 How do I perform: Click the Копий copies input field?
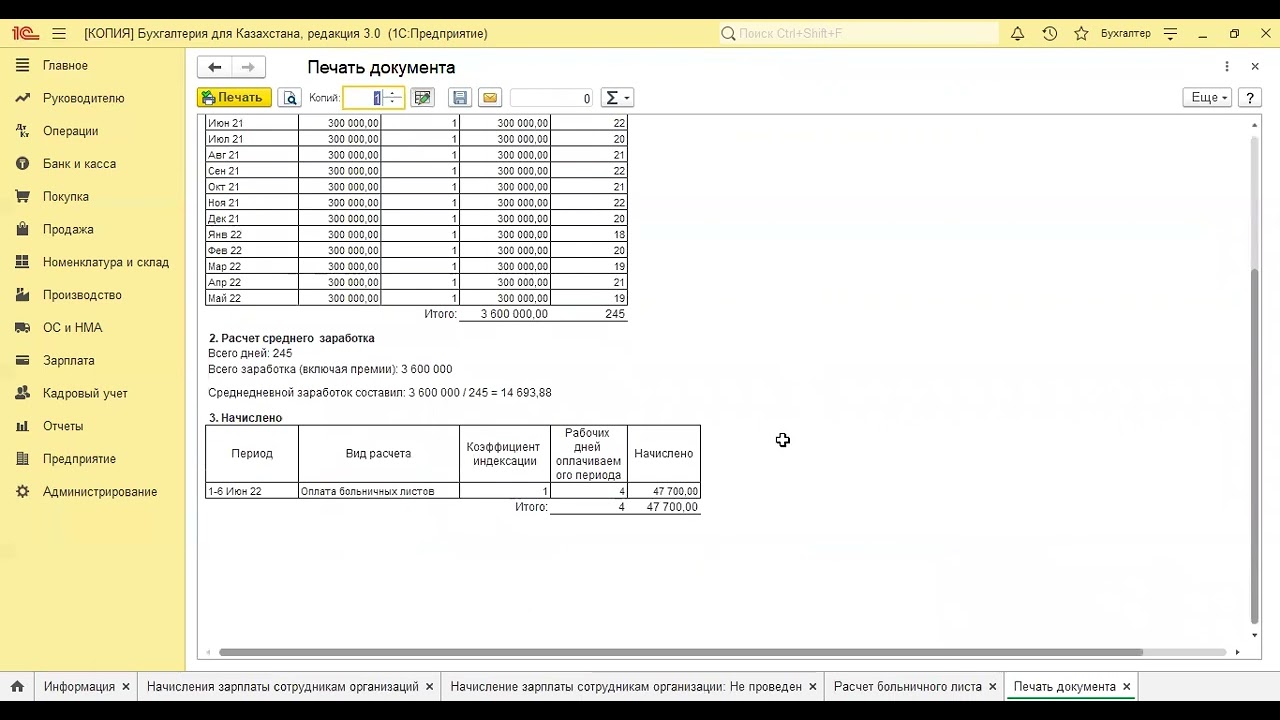(x=363, y=98)
